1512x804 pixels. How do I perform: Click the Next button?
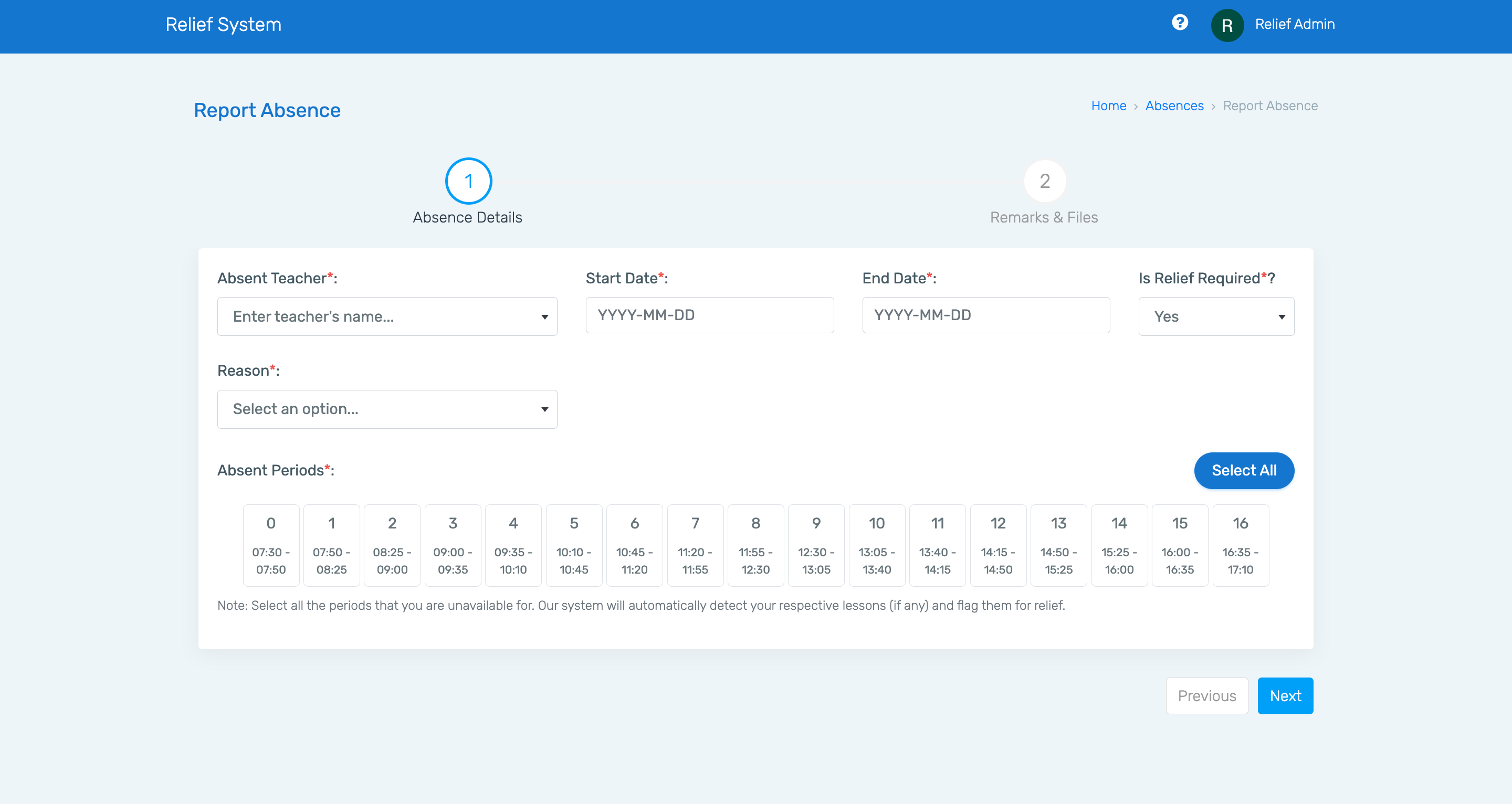click(1286, 696)
